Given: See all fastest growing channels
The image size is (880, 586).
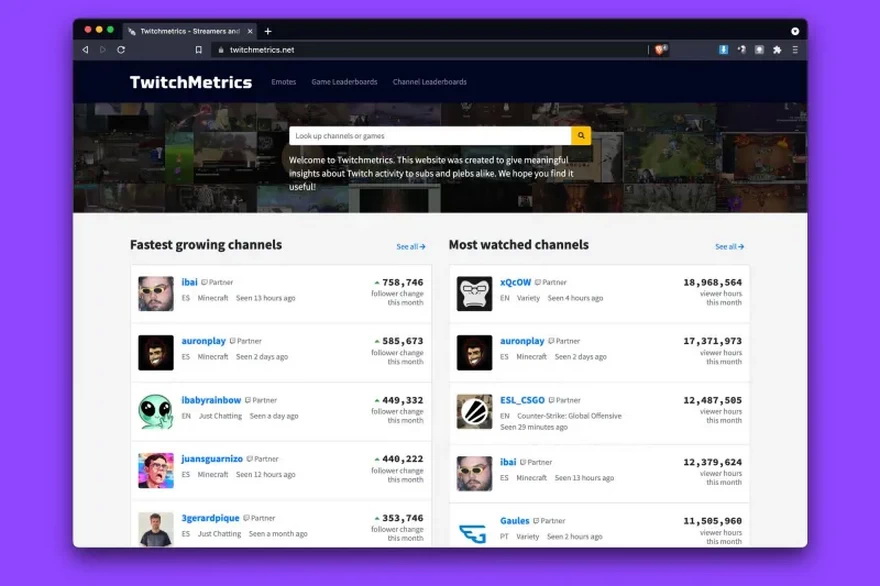Looking at the screenshot, I should point(411,246).
